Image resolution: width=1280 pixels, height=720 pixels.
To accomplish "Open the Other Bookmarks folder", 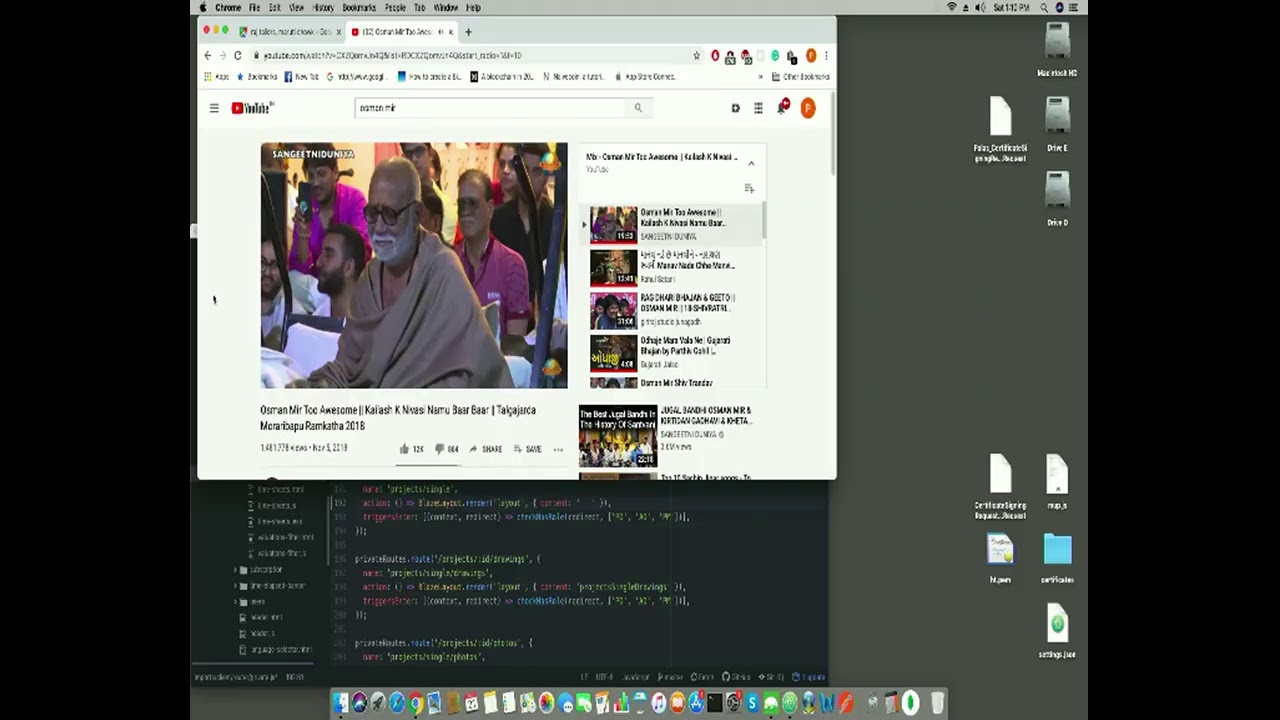I will (x=799, y=76).
